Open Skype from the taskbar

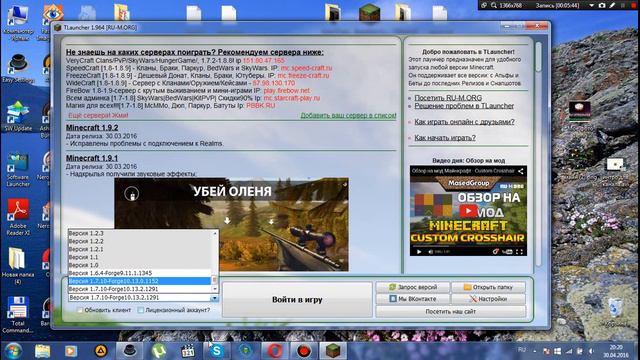(217, 351)
